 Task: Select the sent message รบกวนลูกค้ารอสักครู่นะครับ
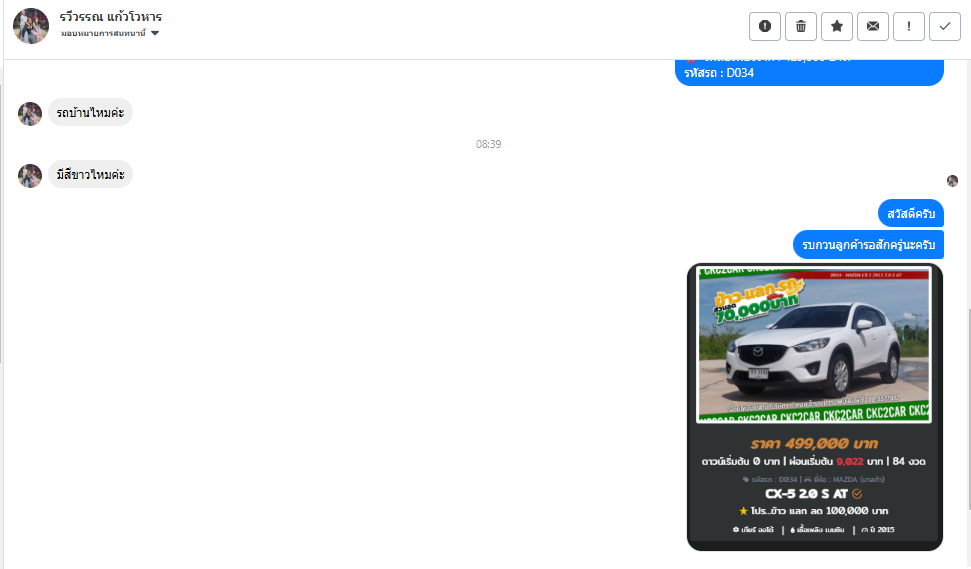tap(868, 245)
